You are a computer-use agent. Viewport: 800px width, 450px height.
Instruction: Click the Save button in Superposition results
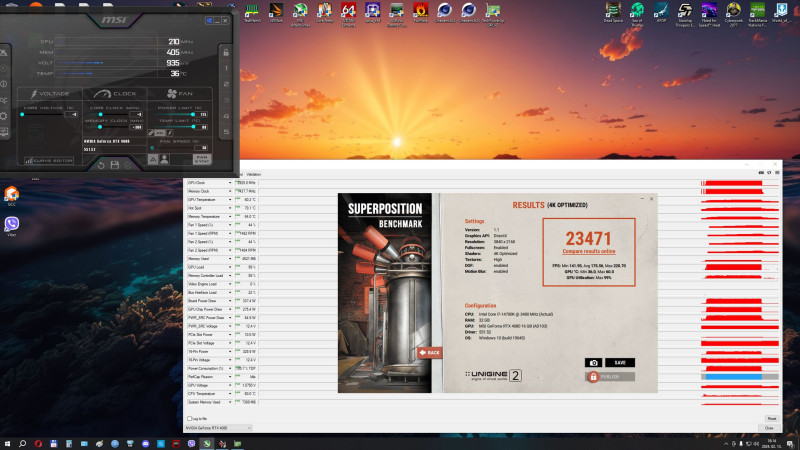pyautogui.click(x=620, y=363)
